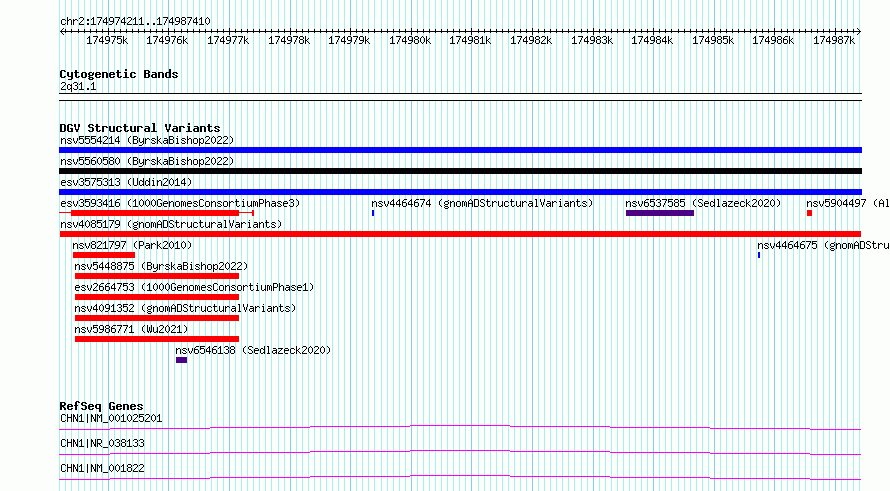890x491 pixels.
Task: Click the CHN1|NR_038133 gene label
Action: coord(102,443)
